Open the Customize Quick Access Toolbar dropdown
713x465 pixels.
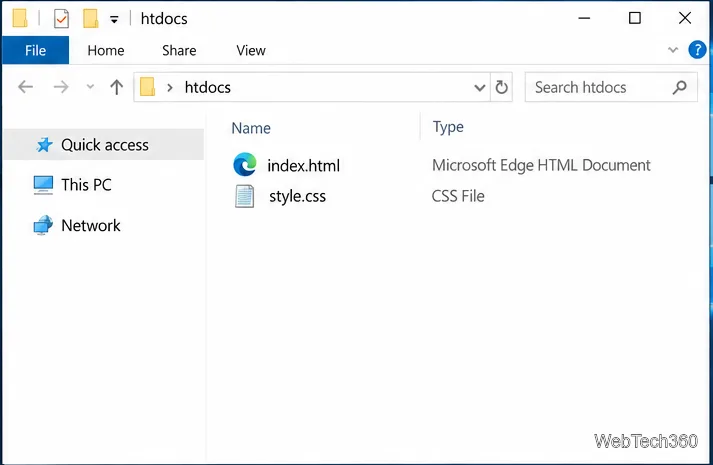pos(114,19)
